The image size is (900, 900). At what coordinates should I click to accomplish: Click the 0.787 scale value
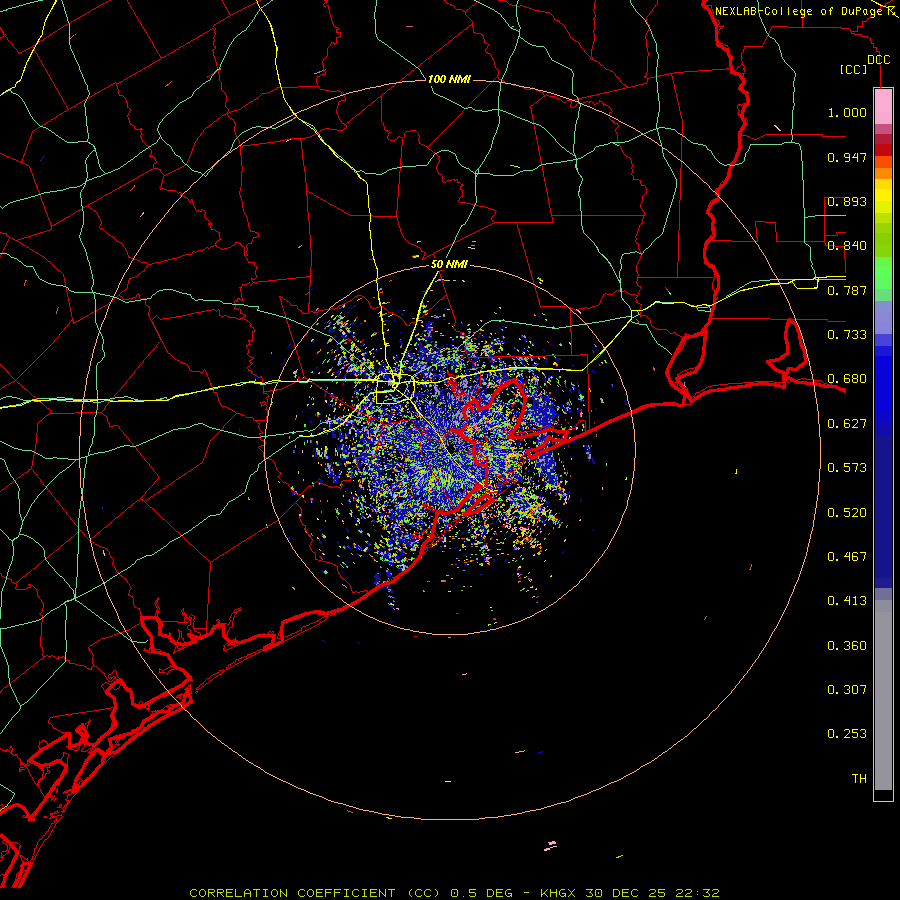click(847, 290)
